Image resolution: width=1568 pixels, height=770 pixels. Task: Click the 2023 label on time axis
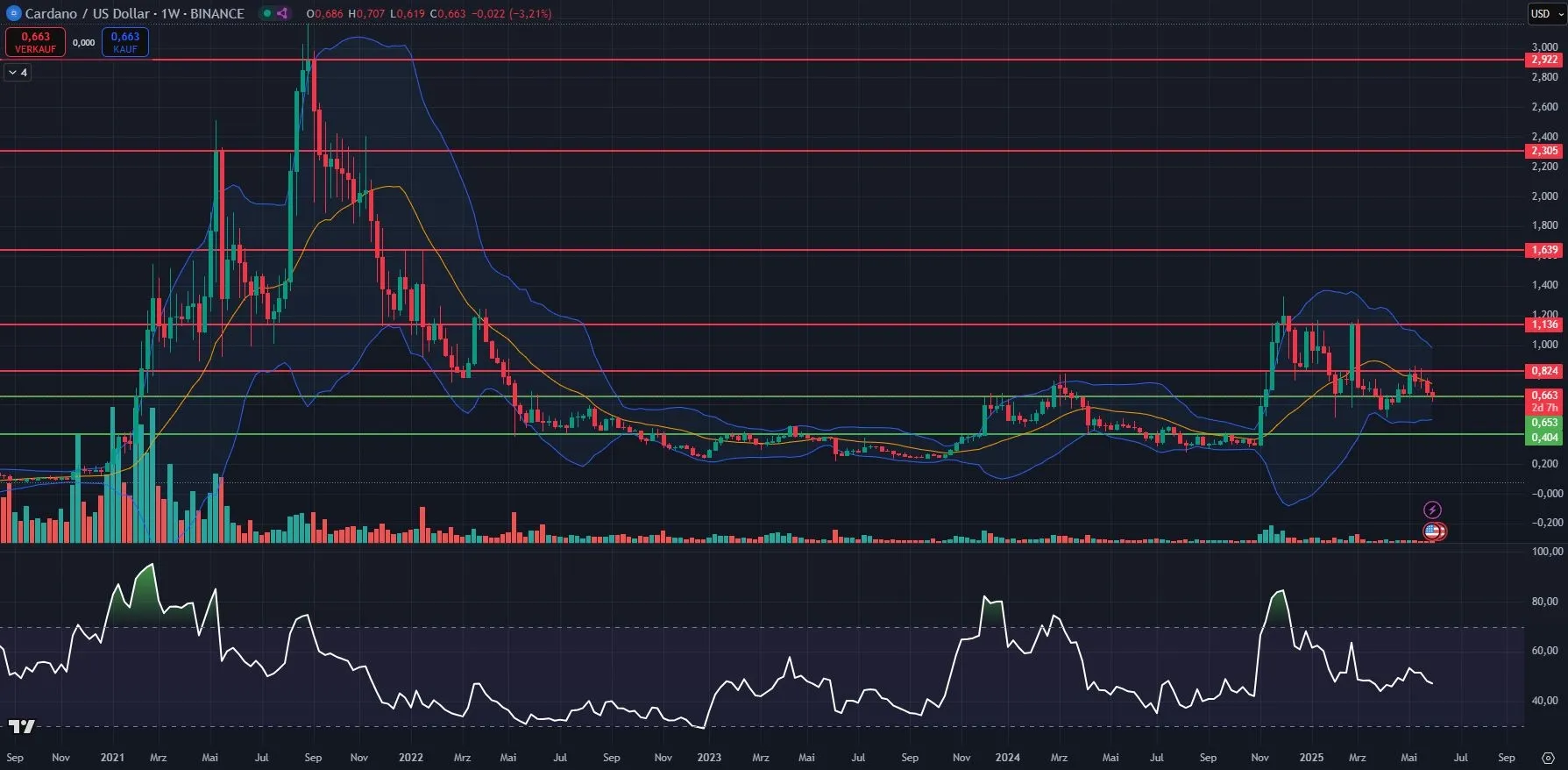[x=709, y=757]
